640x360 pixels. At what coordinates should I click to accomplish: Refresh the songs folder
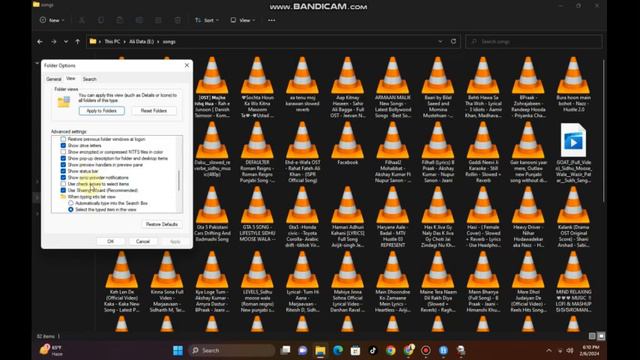pyautogui.click(x=453, y=42)
